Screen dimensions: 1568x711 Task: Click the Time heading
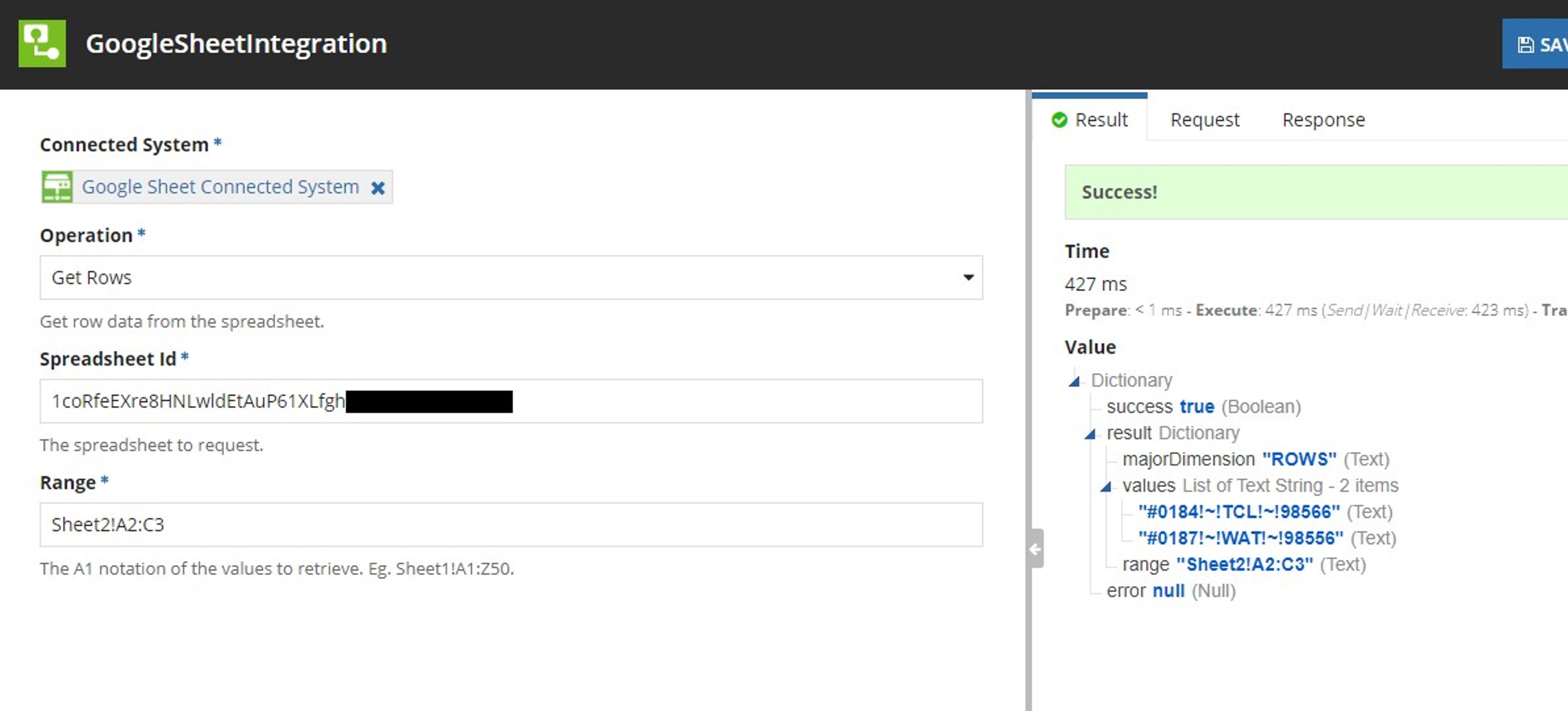click(1087, 251)
